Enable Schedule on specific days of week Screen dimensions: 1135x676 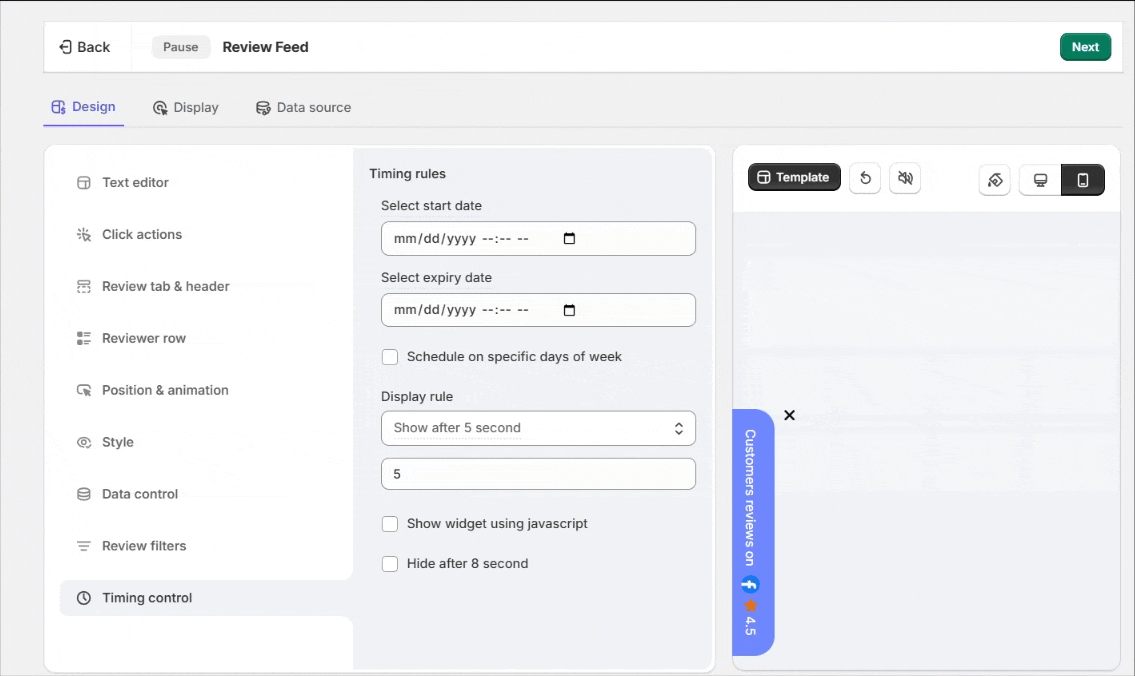pos(390,357)
